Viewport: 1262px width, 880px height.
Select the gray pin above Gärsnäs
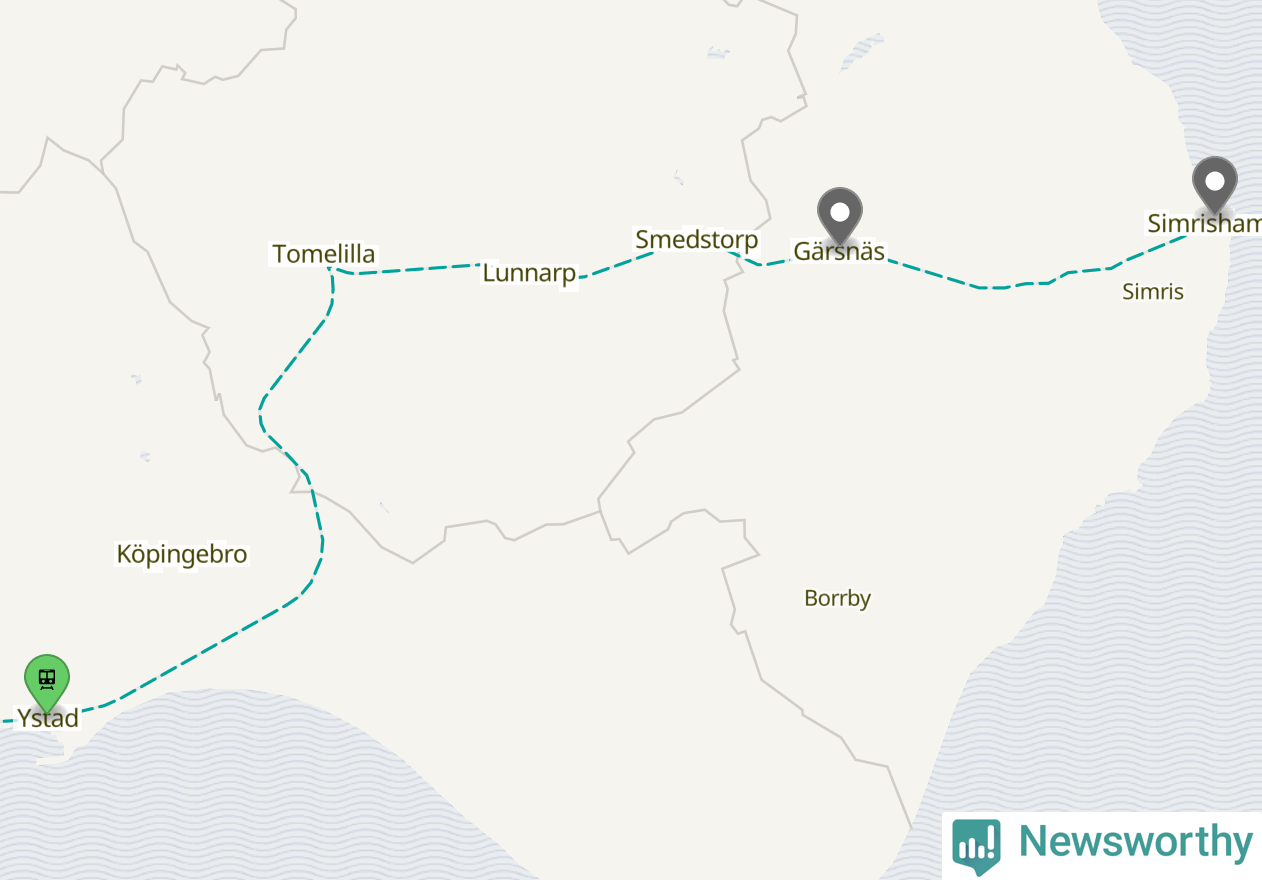(840, 215)
